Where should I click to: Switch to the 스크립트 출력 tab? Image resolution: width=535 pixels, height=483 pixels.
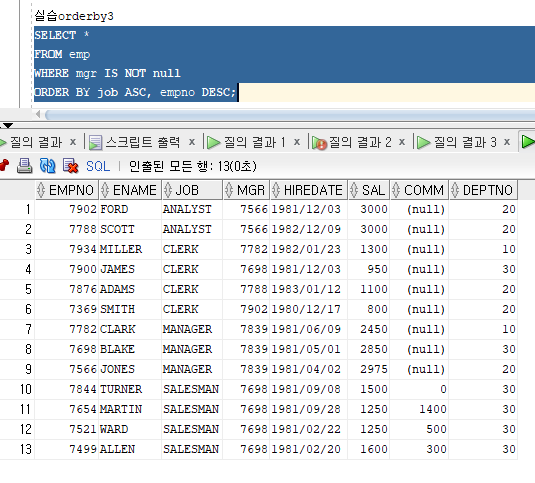[143, 142]
